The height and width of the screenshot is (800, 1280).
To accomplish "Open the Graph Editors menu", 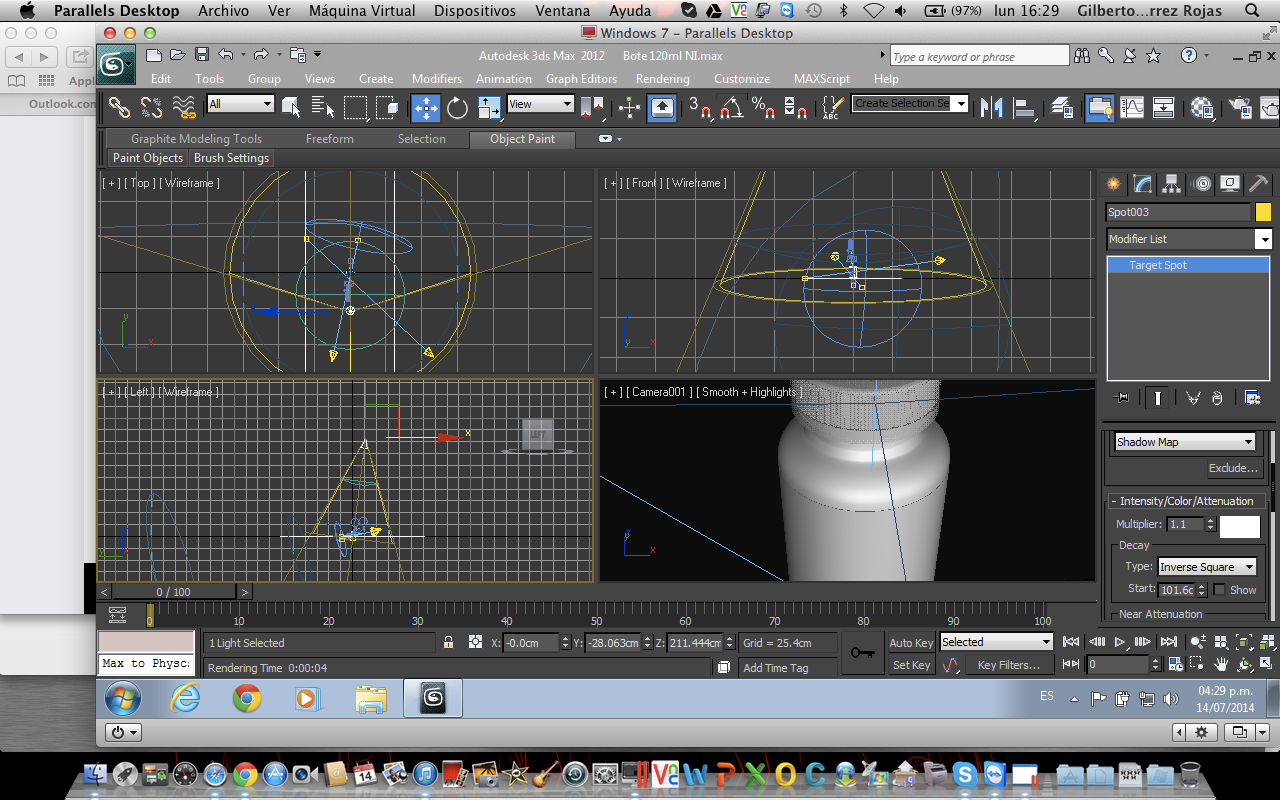I will (581, 79).
